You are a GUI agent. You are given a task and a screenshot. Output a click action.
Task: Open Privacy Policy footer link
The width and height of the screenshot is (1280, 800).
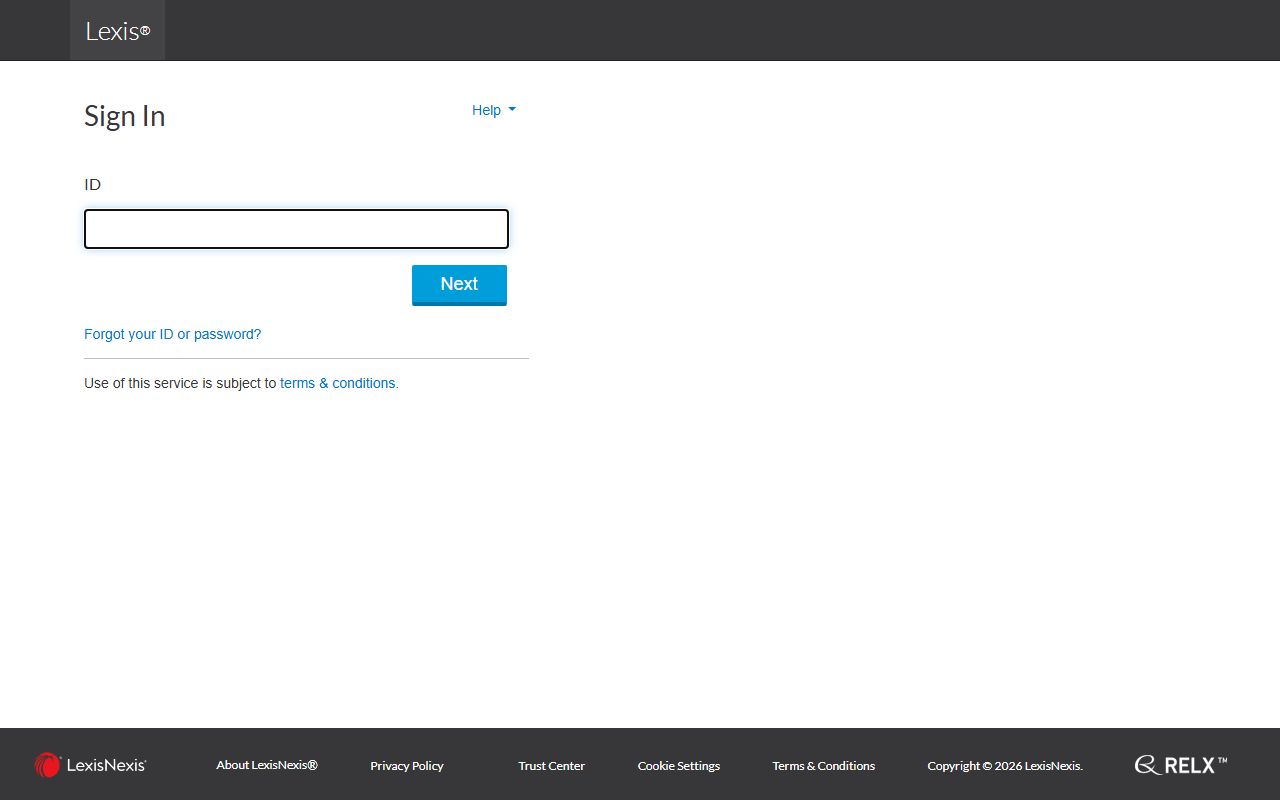click(x=407, y=766)
